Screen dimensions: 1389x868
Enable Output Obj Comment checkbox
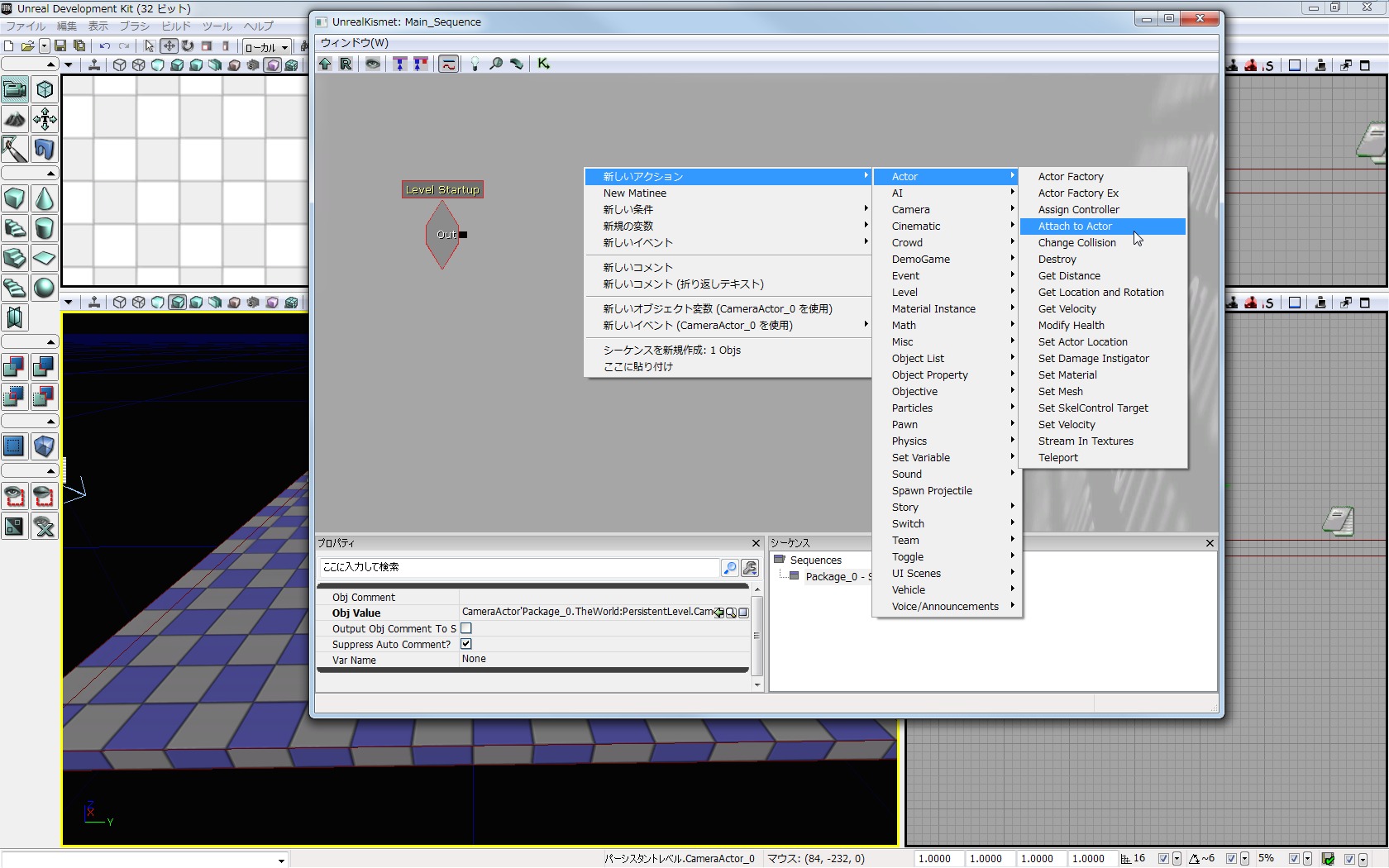click(466, 628)
